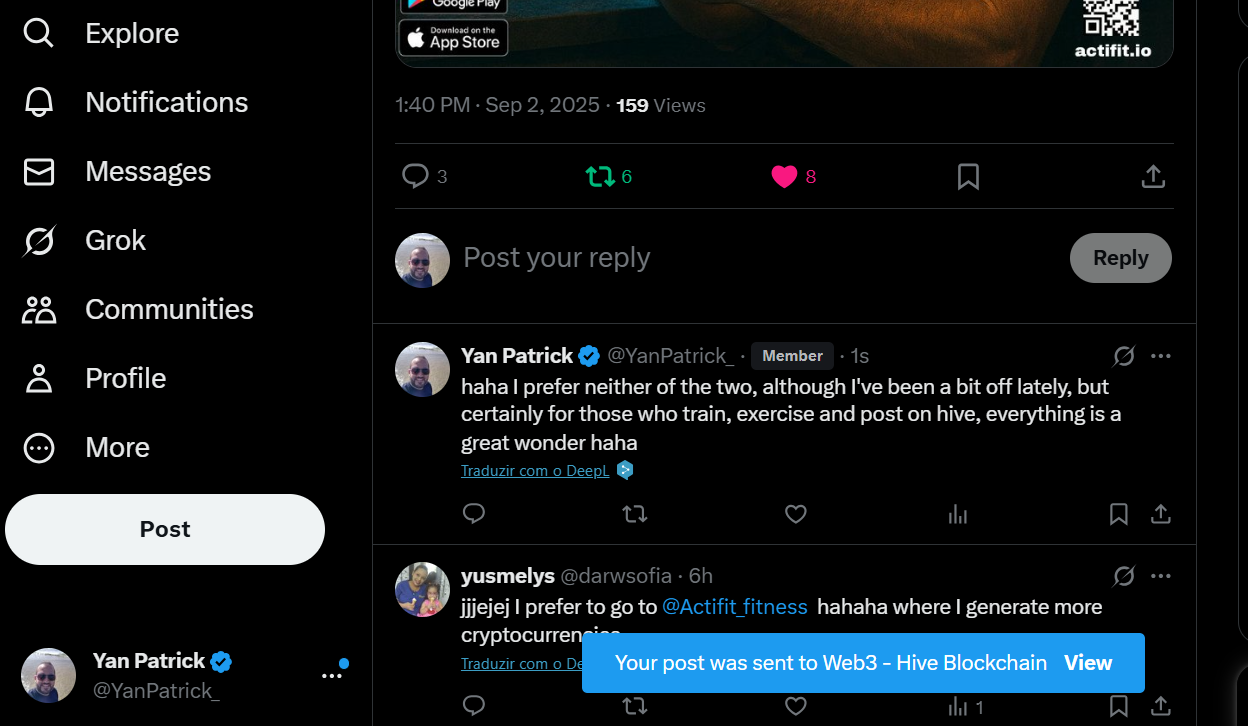Open the Grok slash icon in the sidebar
The width and height of the screenshot is (1248, 726).
click(x=39, y=241)
